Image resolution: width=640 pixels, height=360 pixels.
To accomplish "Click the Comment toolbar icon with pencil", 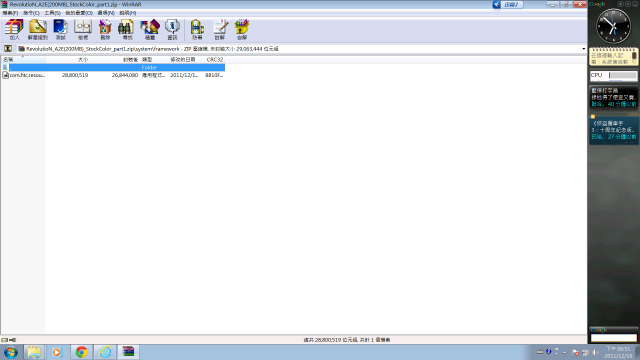I will tap(220, 30).
